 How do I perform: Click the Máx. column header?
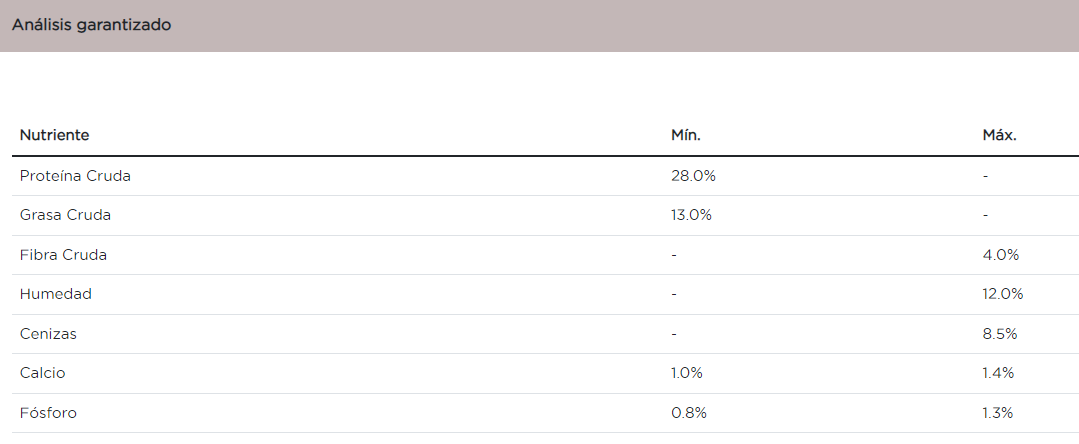(999, 135)
